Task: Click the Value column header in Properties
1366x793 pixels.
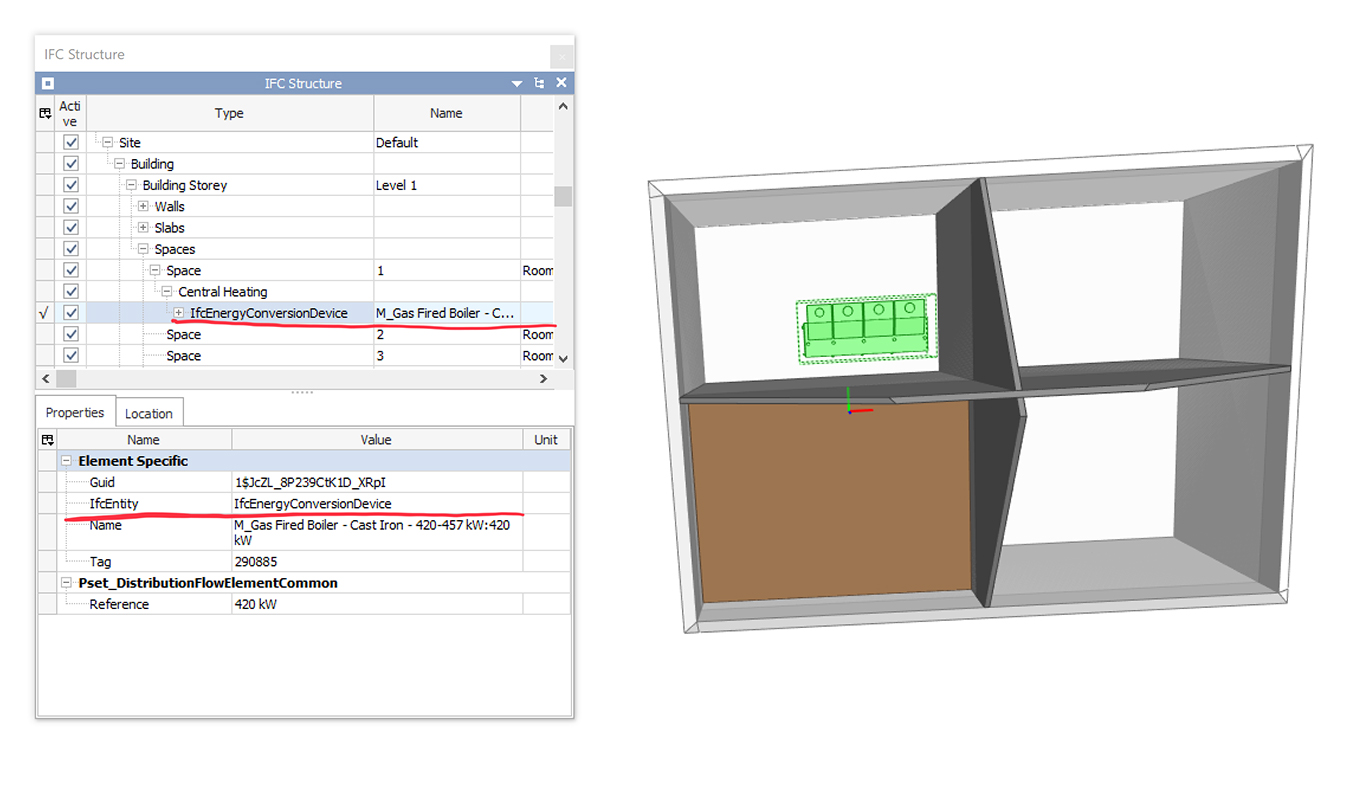Action: click(376, 440)
